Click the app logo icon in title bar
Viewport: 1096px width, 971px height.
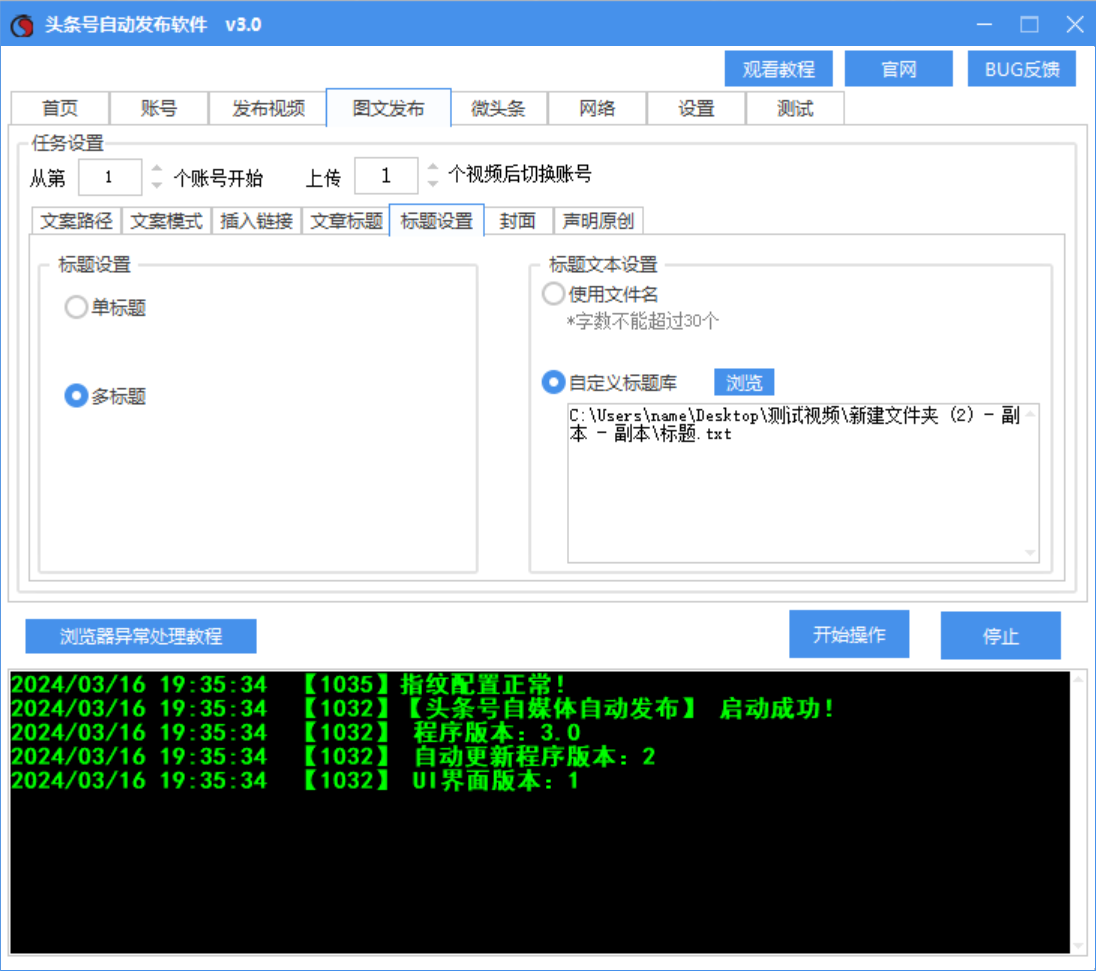click(22, 25)
